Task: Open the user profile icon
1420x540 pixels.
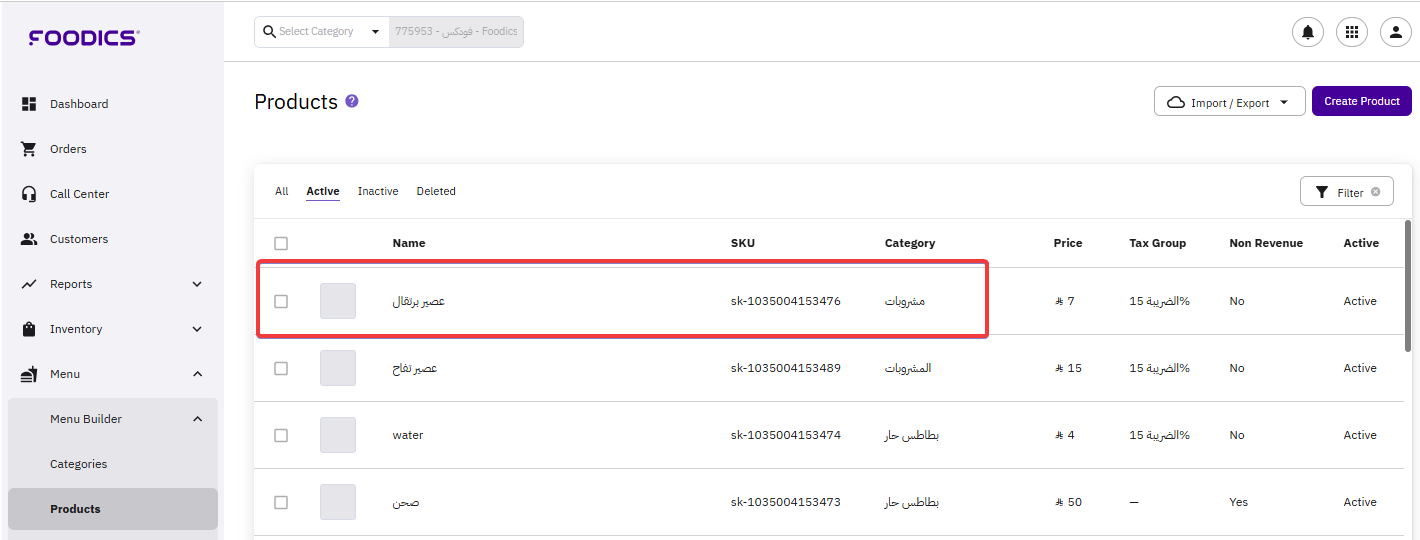Action: tap(1395, 32)
